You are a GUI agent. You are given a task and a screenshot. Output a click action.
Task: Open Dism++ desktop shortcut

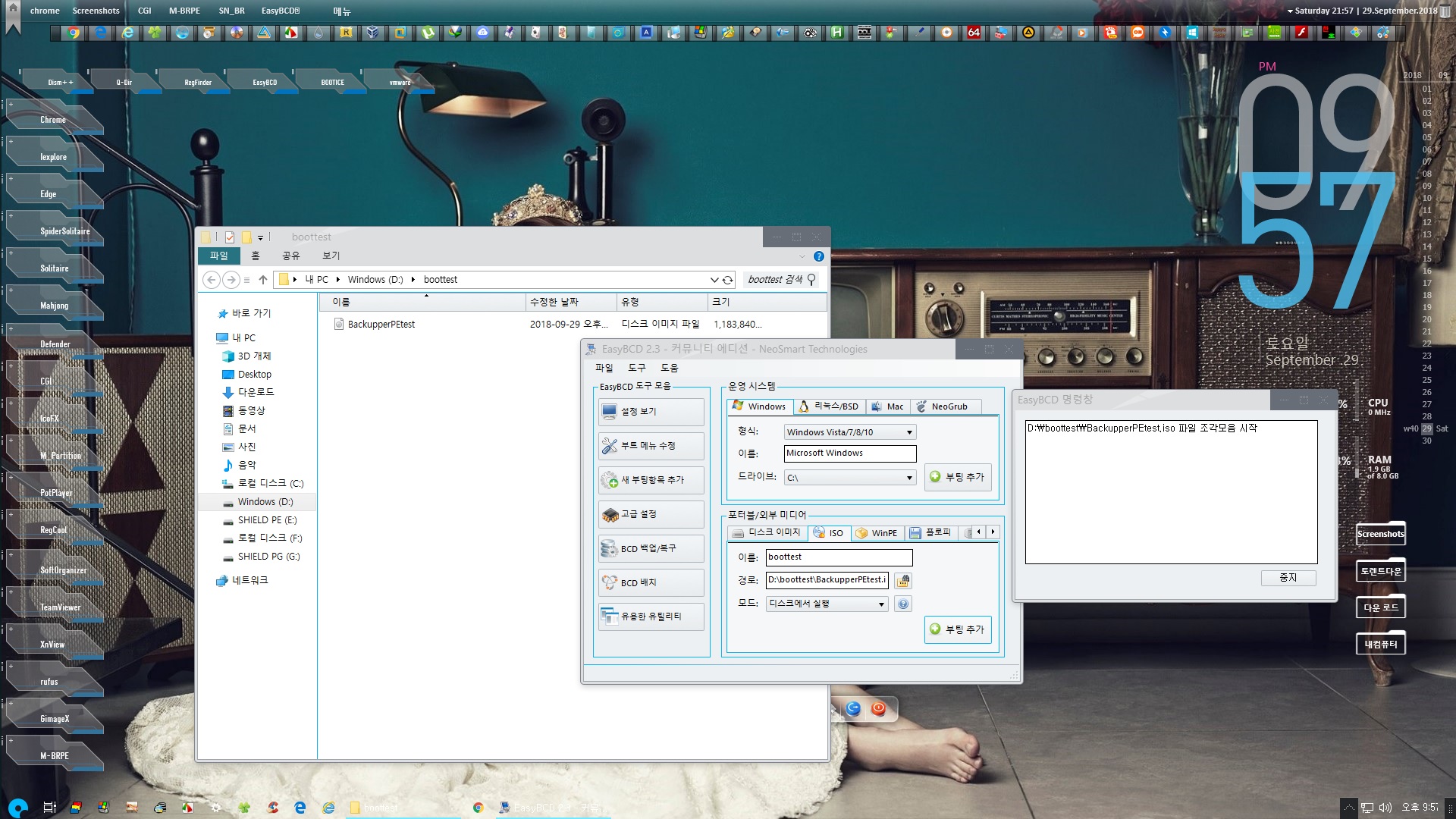[60, 82]
